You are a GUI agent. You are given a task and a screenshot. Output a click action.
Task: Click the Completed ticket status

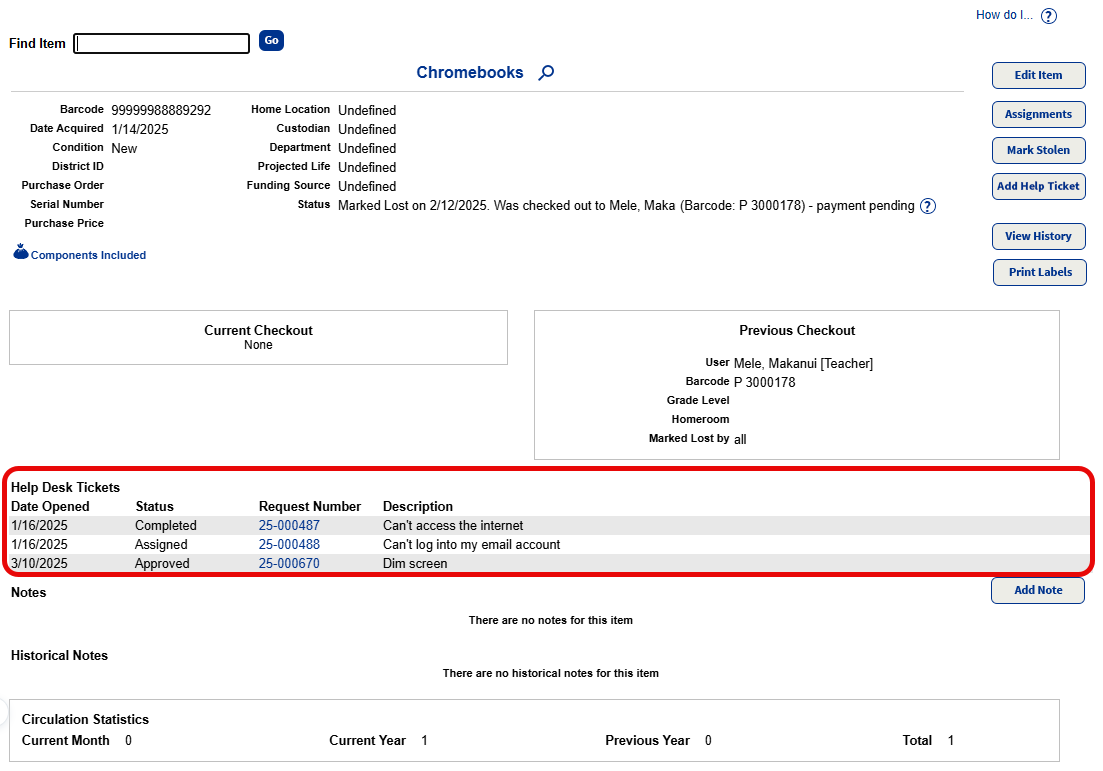[166, 525]
